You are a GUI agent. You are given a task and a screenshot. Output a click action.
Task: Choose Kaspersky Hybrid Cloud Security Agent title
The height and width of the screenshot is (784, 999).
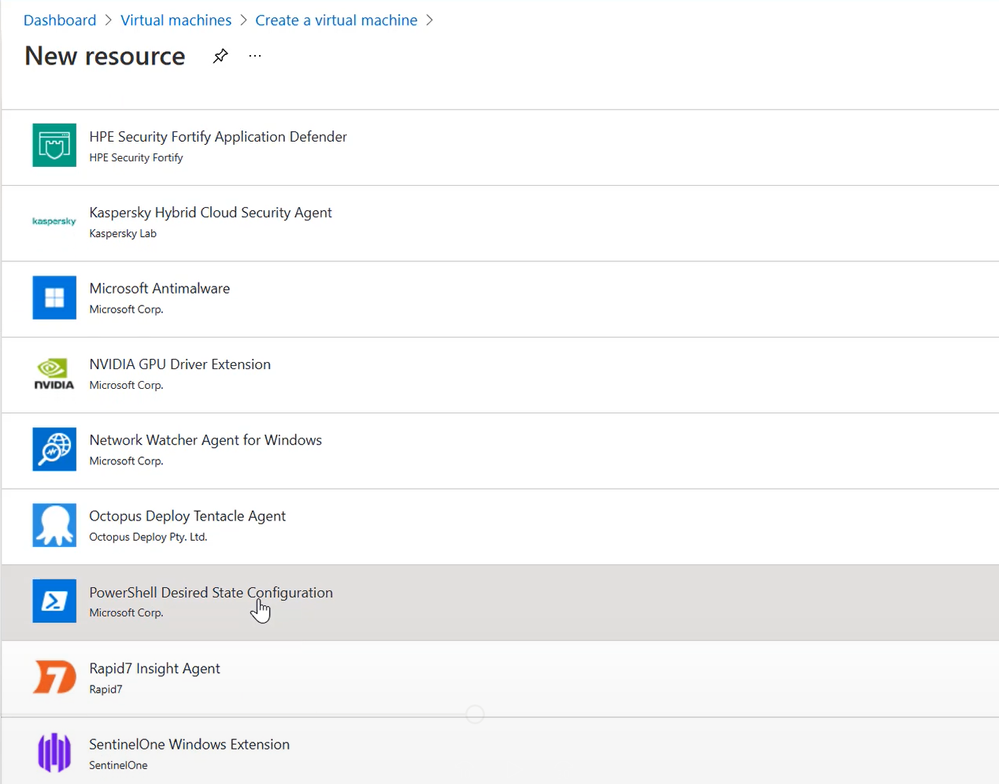click(x=211, y=213)
